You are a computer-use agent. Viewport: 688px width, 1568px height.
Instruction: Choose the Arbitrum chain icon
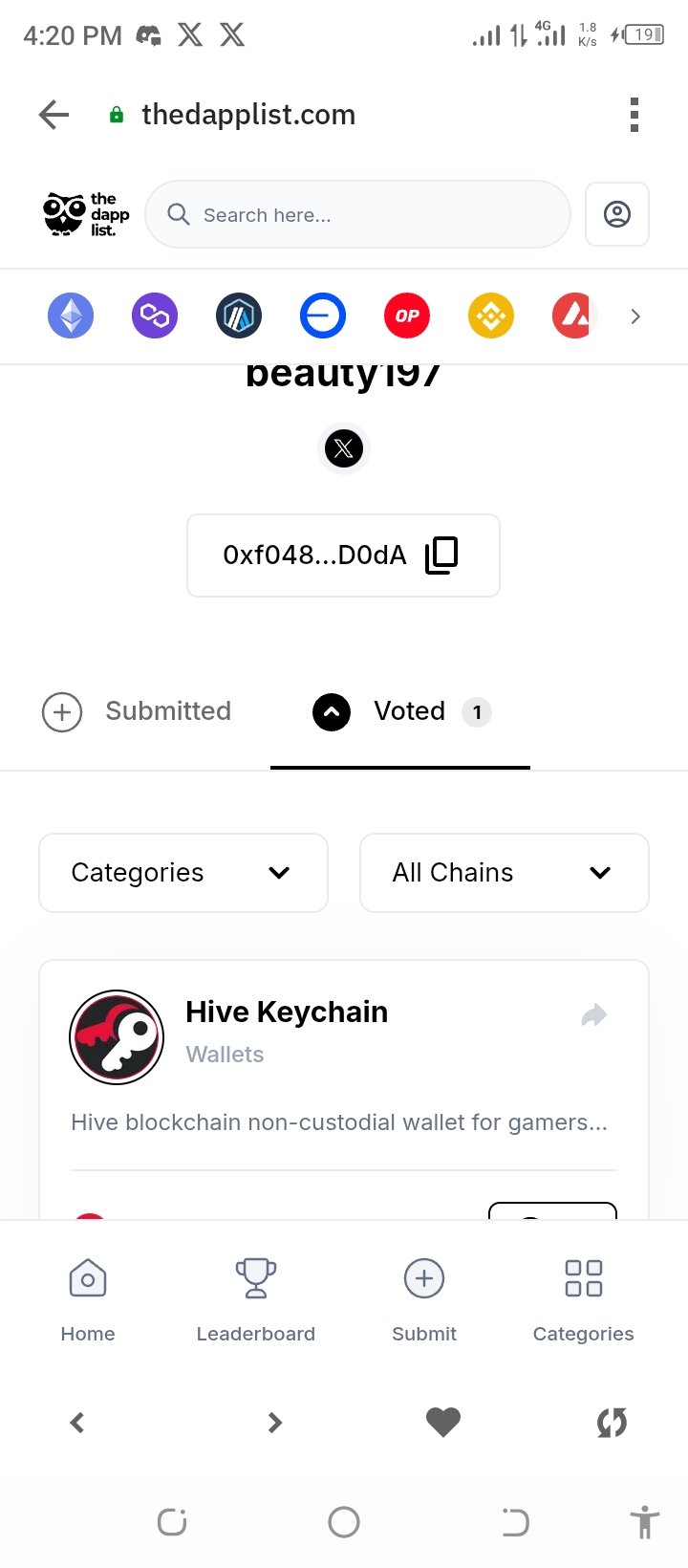coord(239,316)
